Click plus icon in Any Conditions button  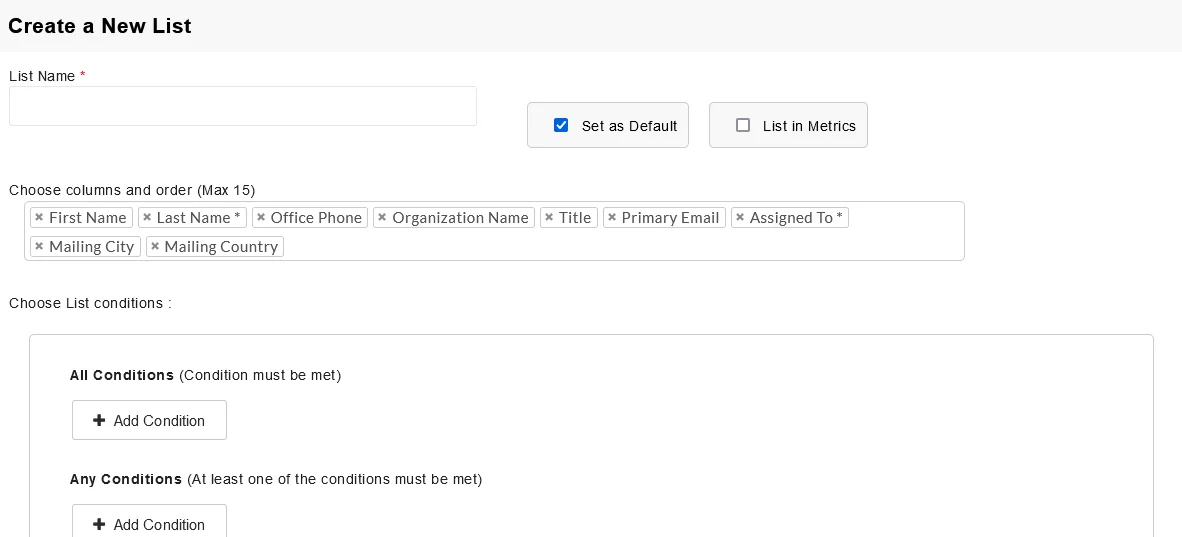(99, 524)
